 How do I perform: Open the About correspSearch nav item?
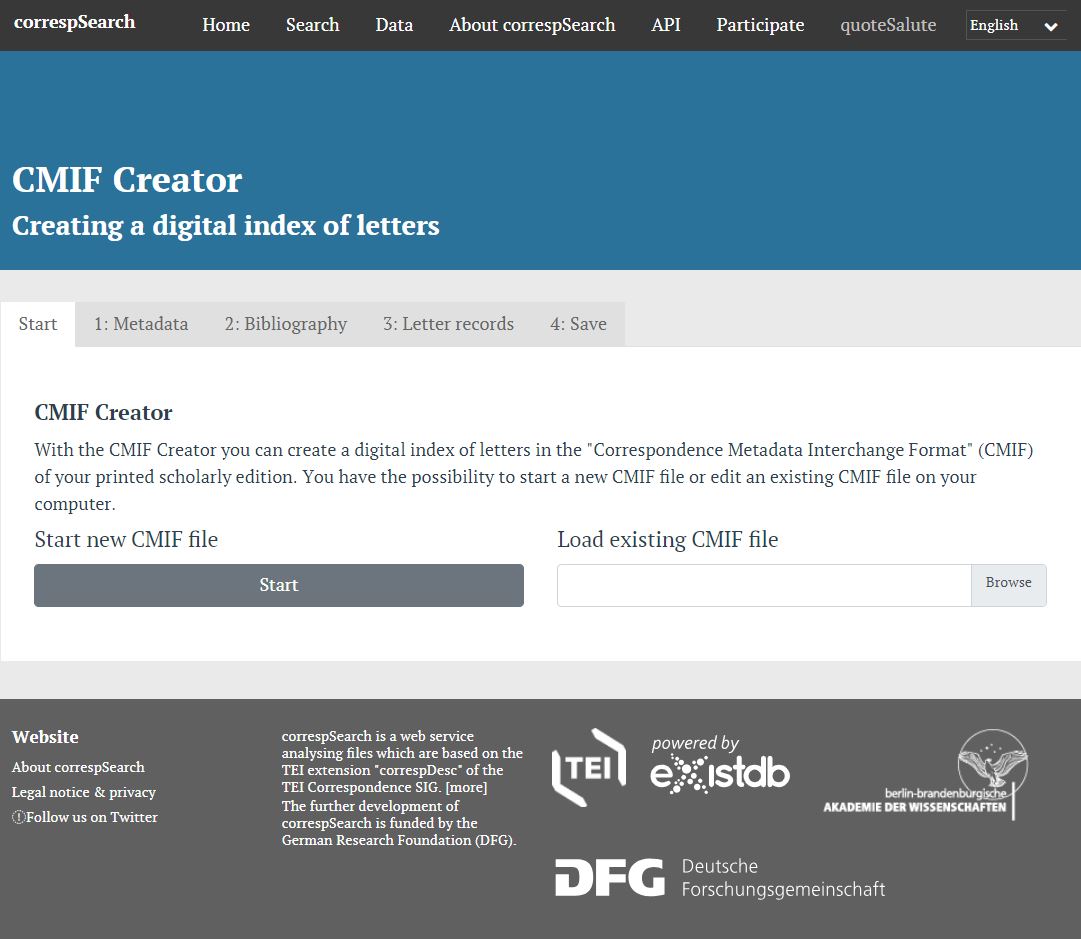tap(532, 25)
